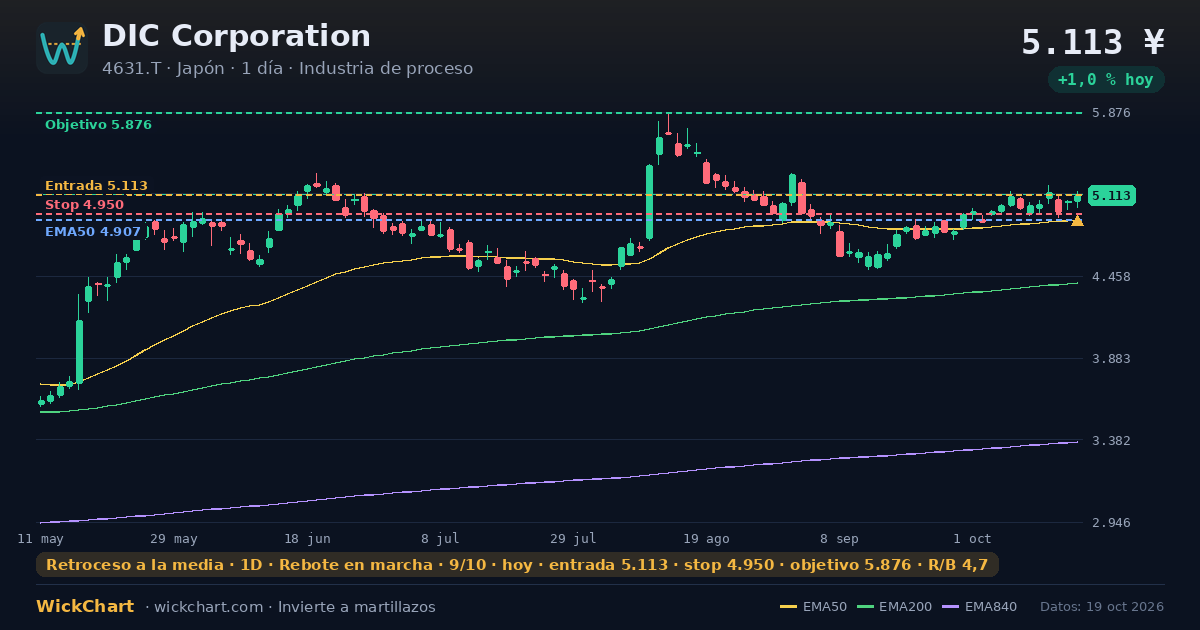1200x630 pixels.
Task: Open the wickchart.com footer tagline
Action: tap(290, 607)
